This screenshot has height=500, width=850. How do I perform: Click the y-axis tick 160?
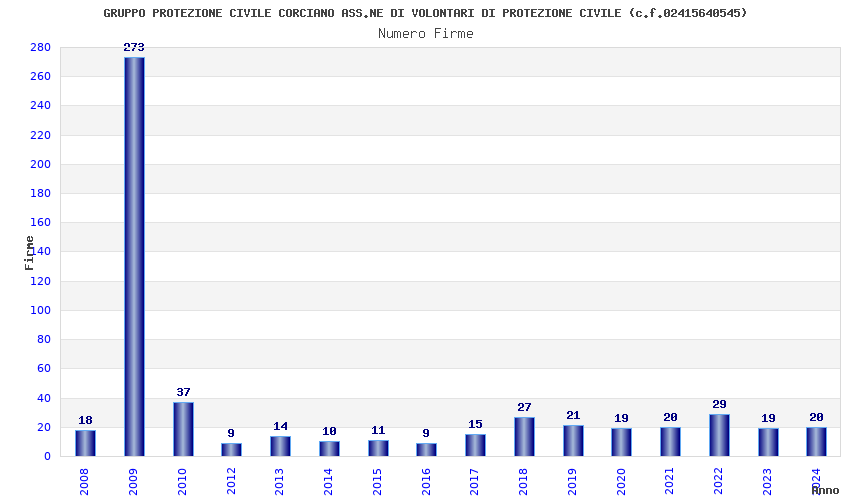(x=40, y=223)
